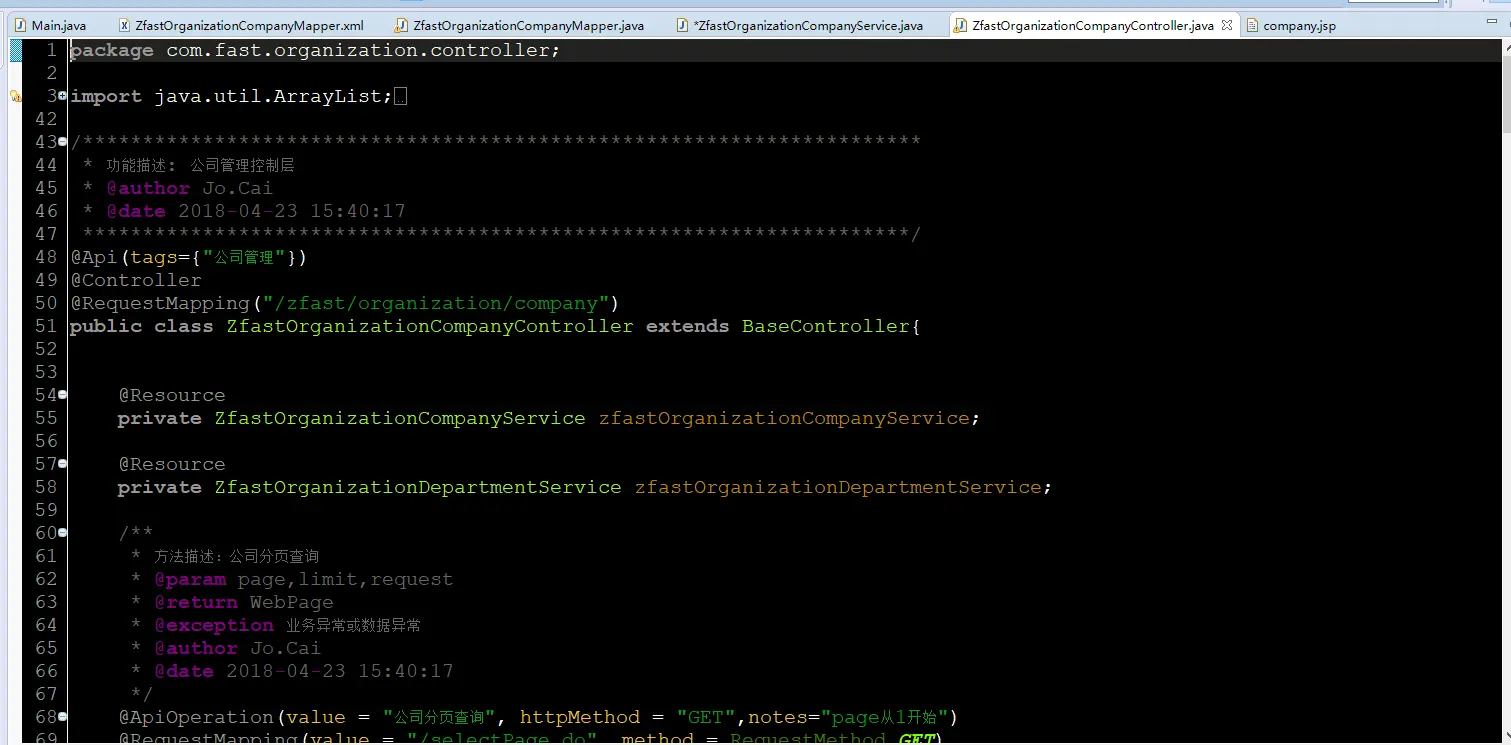This screenshot has height=745, width=1511.
Task: Click the collapsed imports placeholder after ArrayList
Action: (x=401, y=97)
